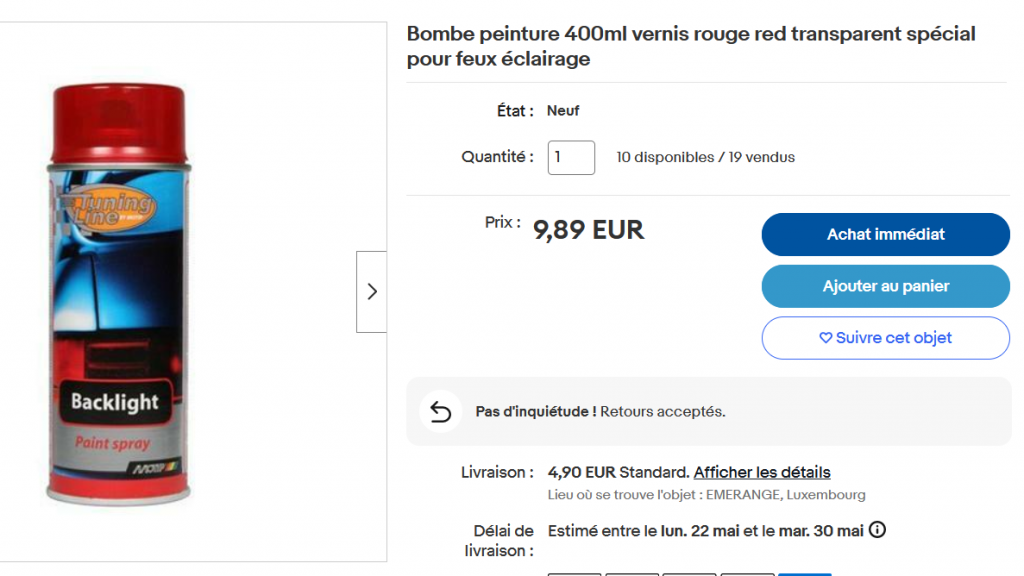Buy now with Achat immédiat
Viewport: 1024px width, 576px height.
[x=886, y=234]
